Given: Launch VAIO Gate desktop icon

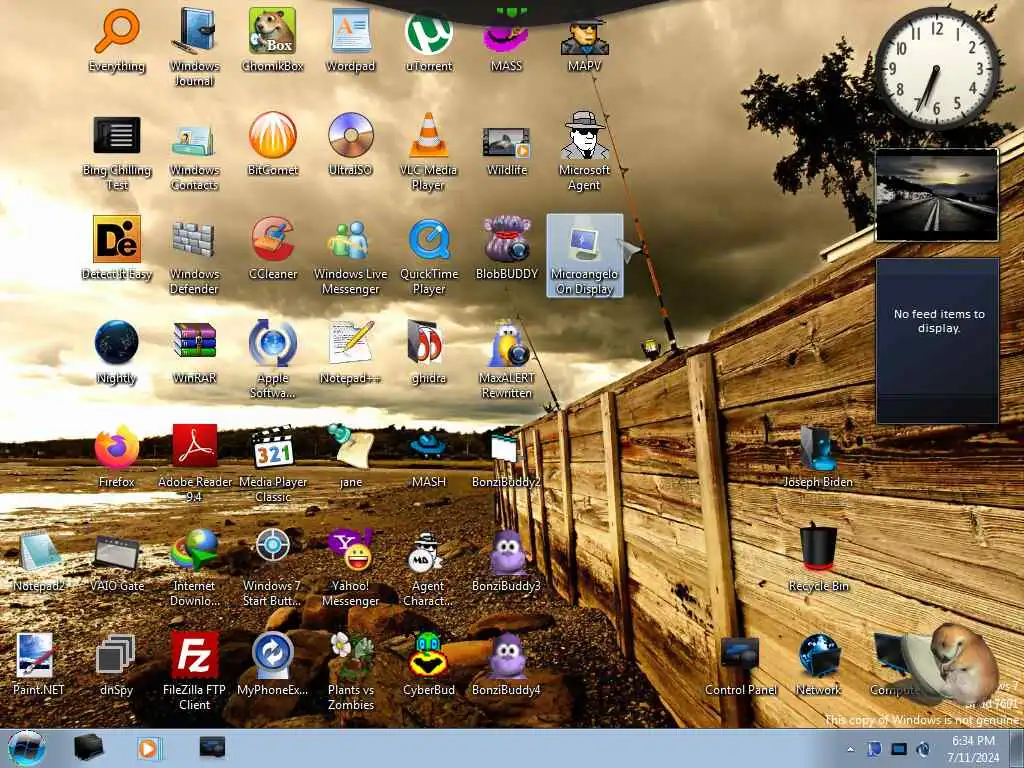Looking at the screenshot, I should tap(117, 563).
